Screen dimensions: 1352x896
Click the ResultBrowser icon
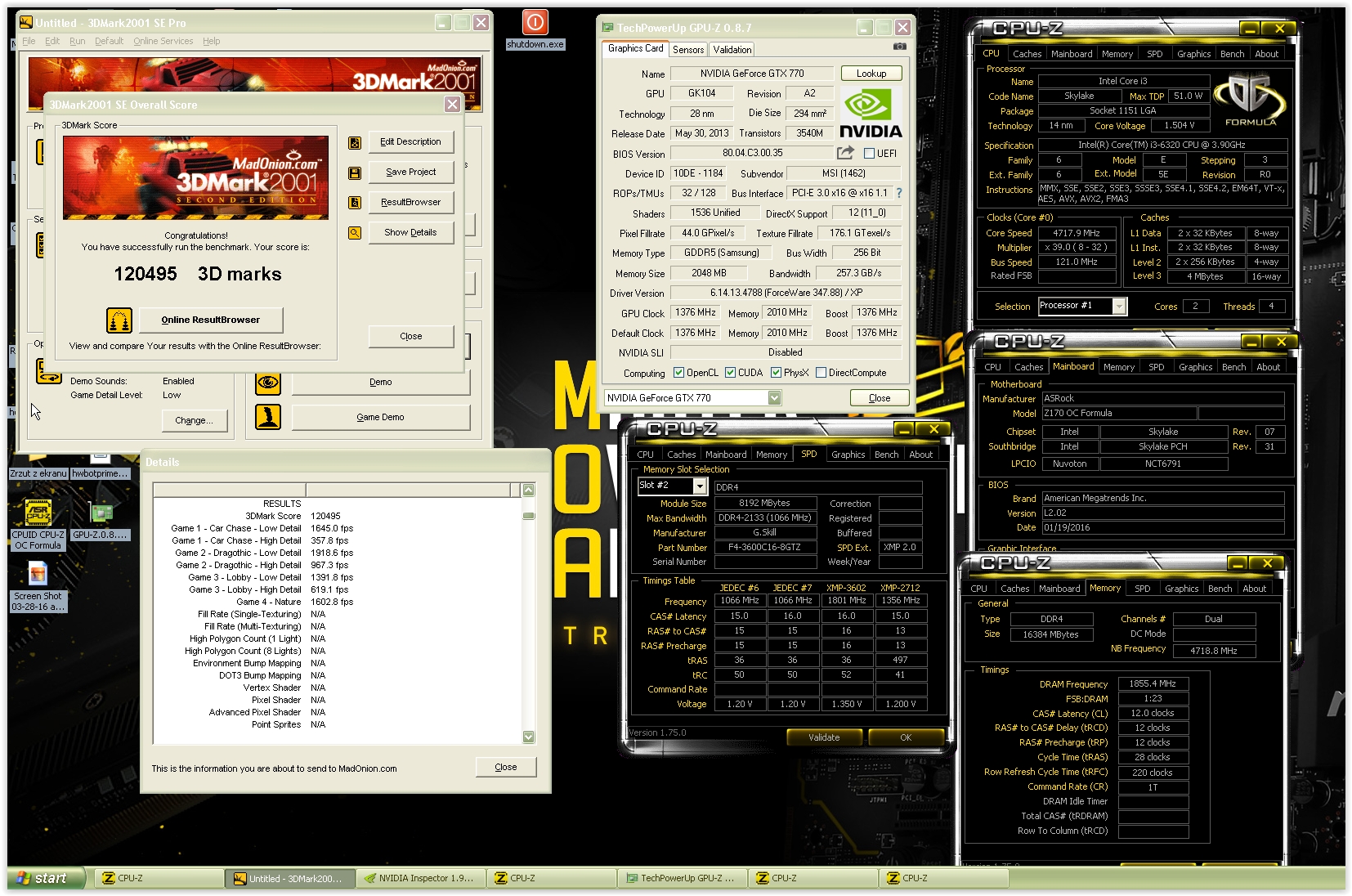355,203
